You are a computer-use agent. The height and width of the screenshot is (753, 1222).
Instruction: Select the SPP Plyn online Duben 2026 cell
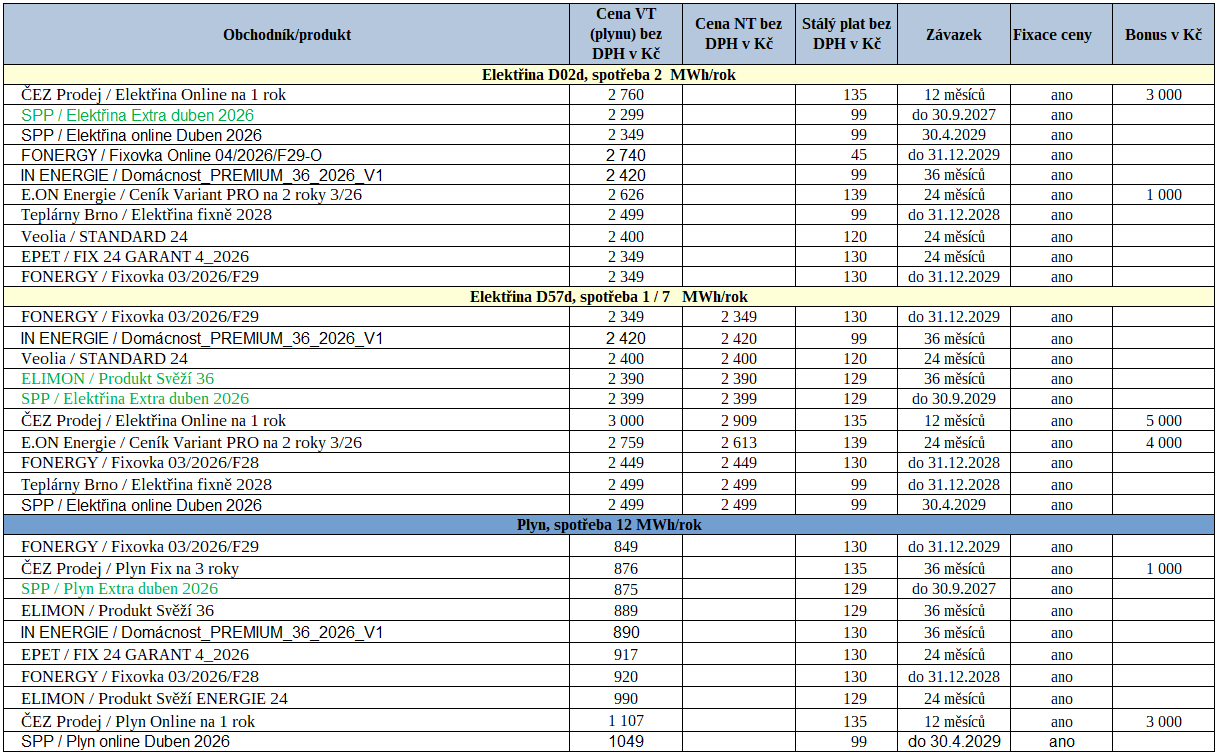pyautogui.click(x=125, y=741)
